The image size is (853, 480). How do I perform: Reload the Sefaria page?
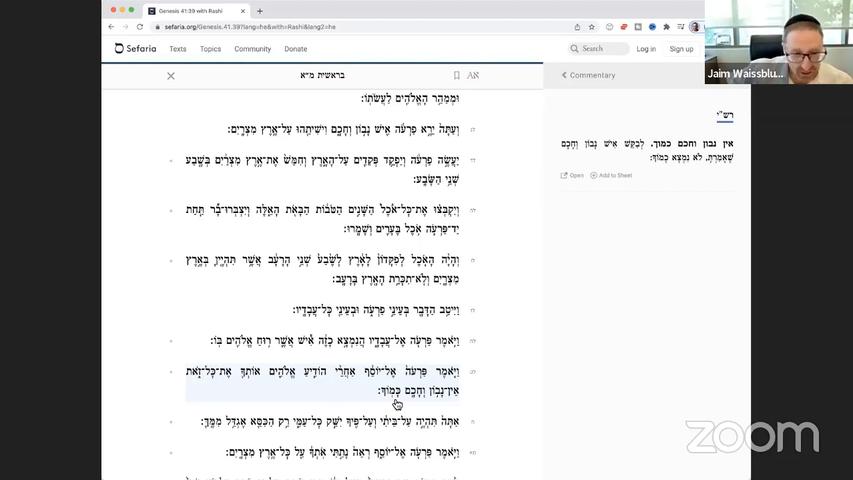tap(140, 27)
